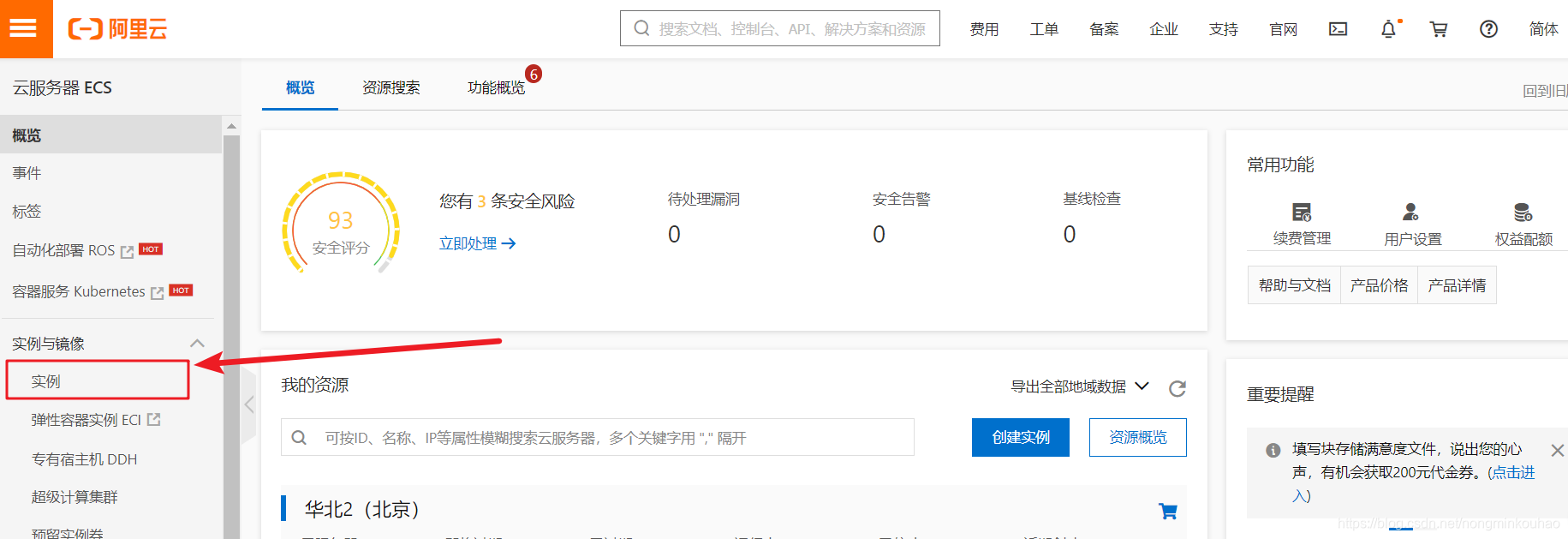The width and height of the screenshot is (1568, 539).
Task: Open the notifications bell
Action: pyautogui.click(x=1388, y=29)
